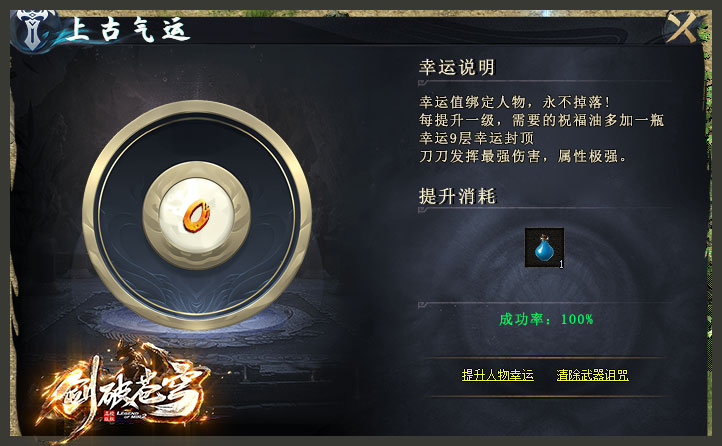Click the sword emblem beside the 上古气运 title
Viewport: 722px width, 446px height.
32,31
